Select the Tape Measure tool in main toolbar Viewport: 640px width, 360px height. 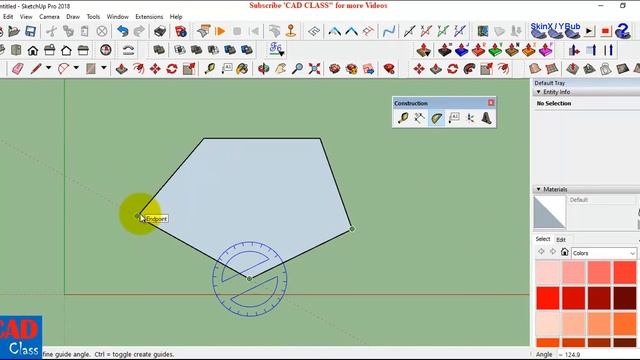210,69
